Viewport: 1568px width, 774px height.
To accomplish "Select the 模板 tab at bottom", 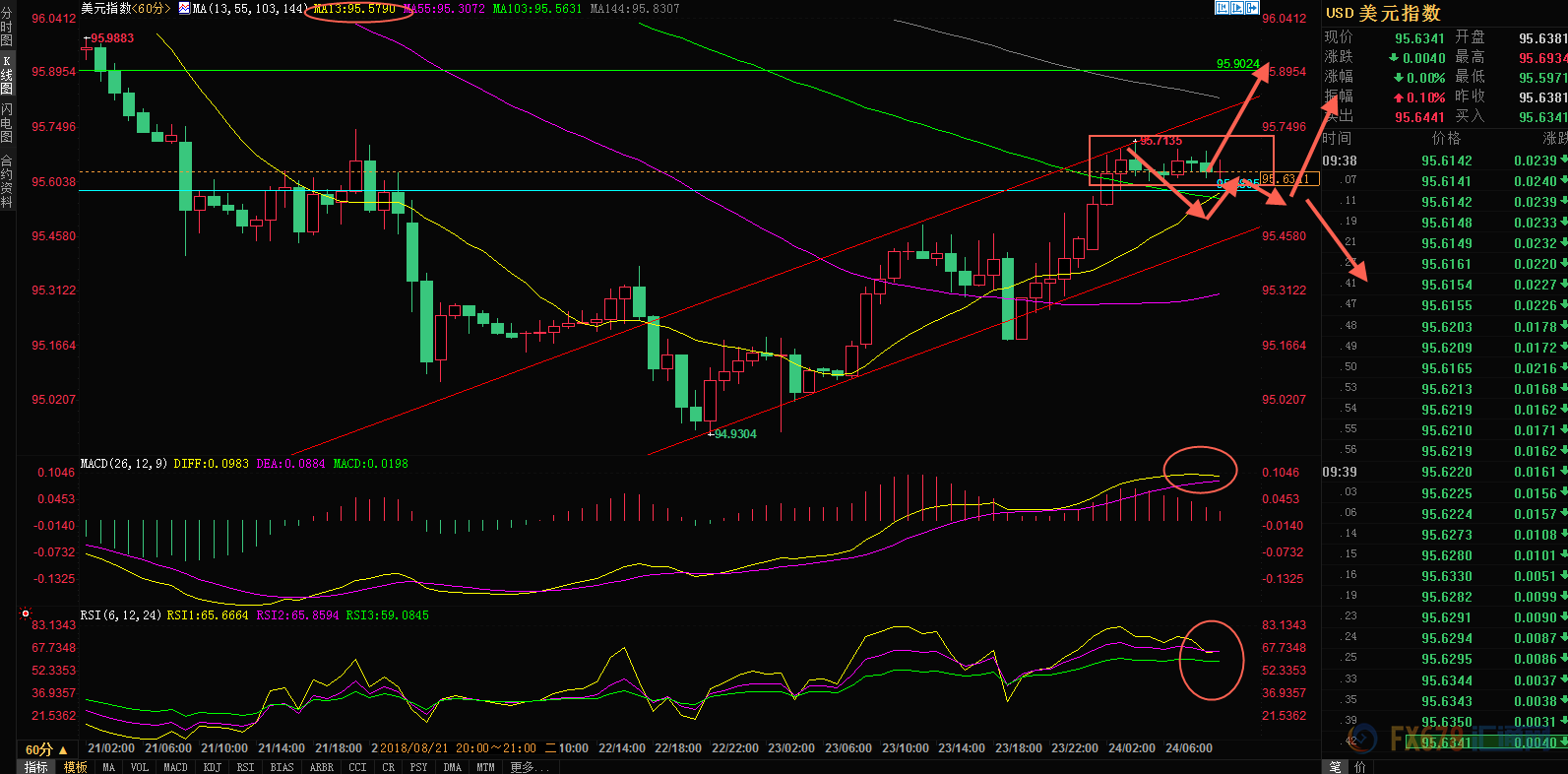I will (x=76, y=767).
